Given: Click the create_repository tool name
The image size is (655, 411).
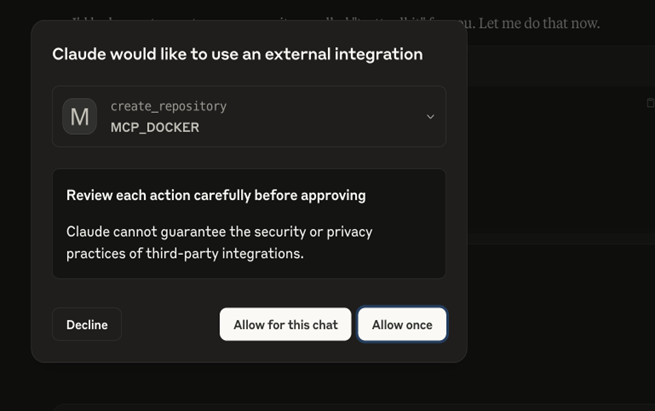Looking at the screenshot, I should click(x=168, y=106).
